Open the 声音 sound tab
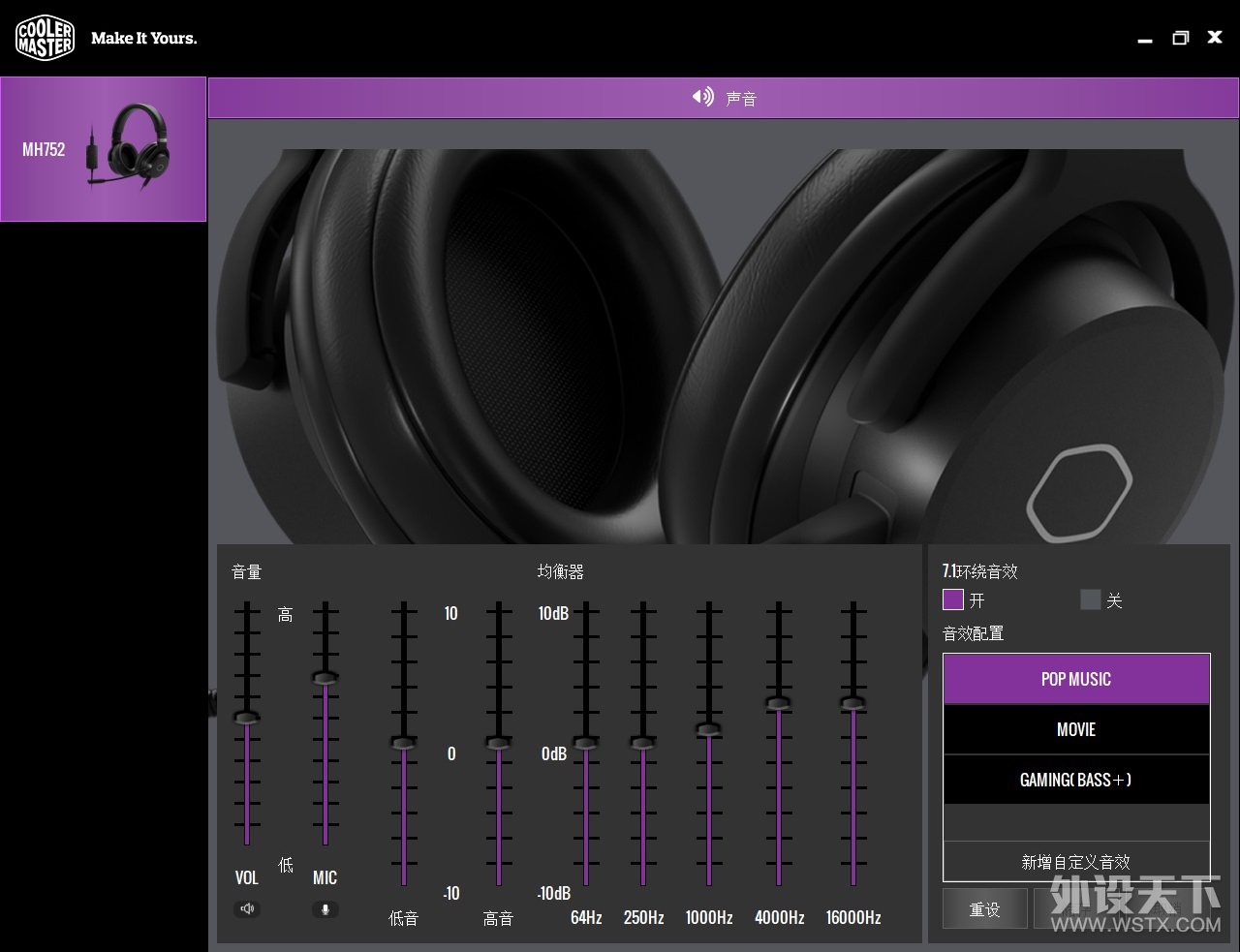Image resolution: width=1240 pixels, height=952 pixels. (724, 98)
